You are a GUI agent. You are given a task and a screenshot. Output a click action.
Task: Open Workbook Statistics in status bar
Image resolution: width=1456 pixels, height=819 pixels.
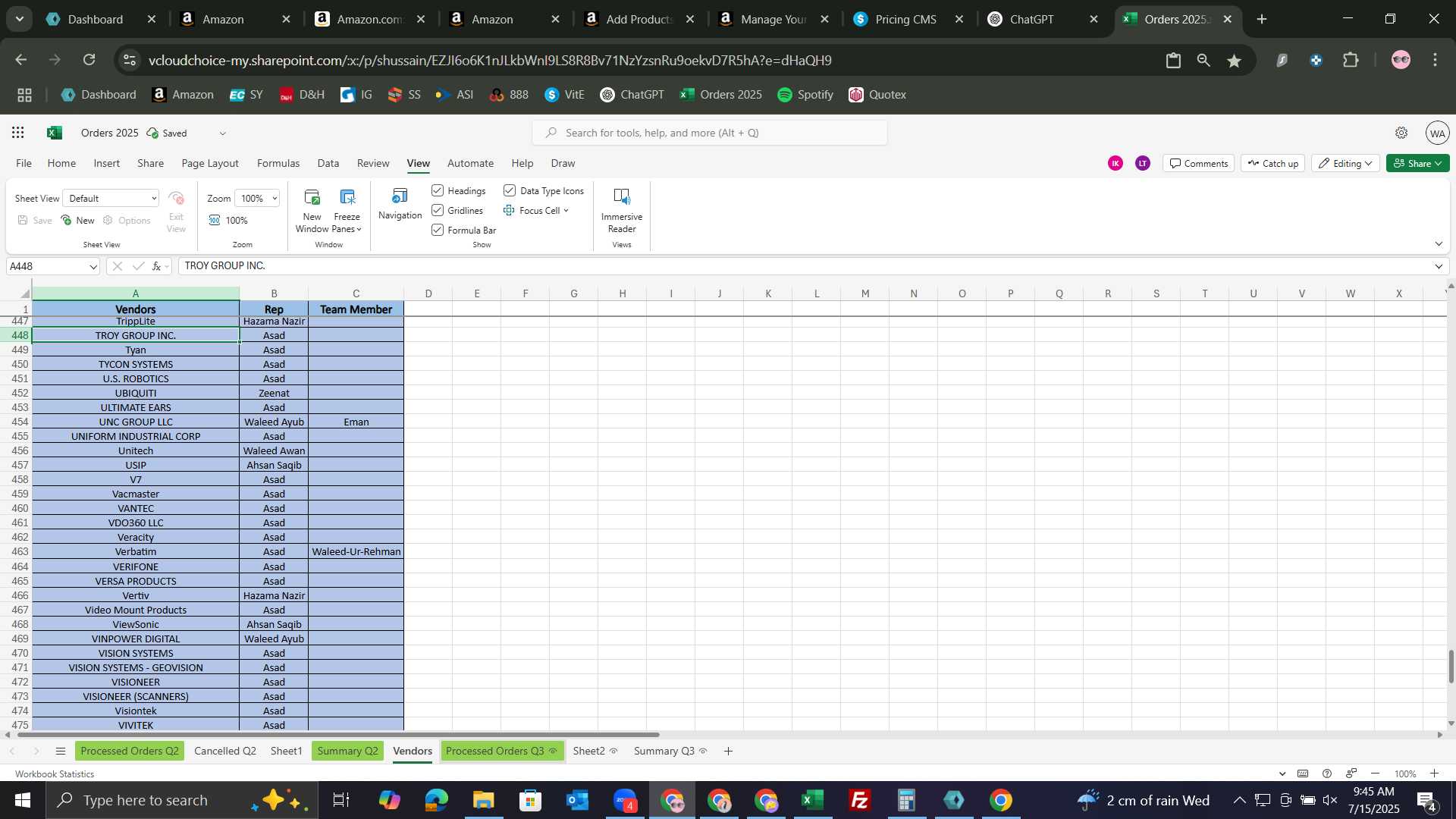coord(55,773)
